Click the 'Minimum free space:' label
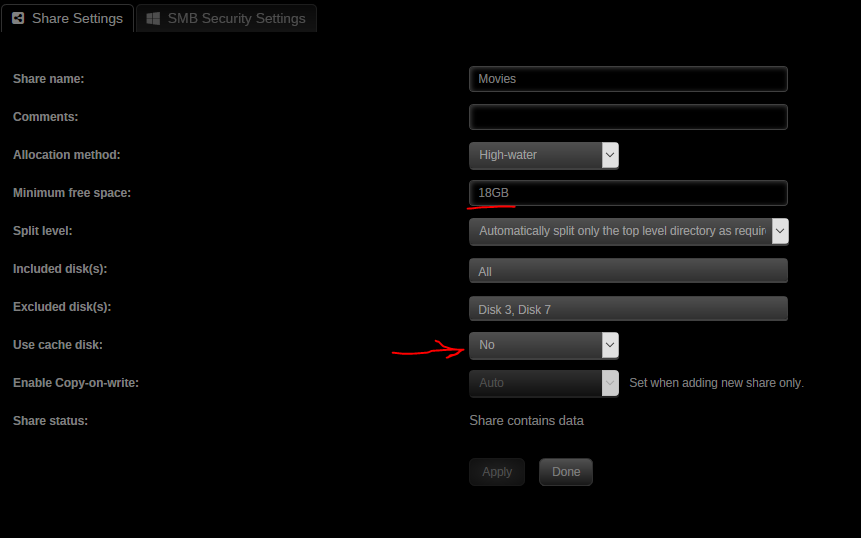 (72, 193)
